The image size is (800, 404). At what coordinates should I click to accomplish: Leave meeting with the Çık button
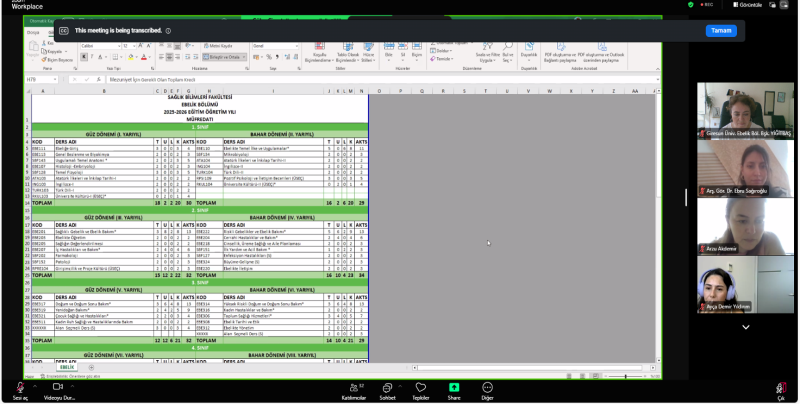(781, 391)
